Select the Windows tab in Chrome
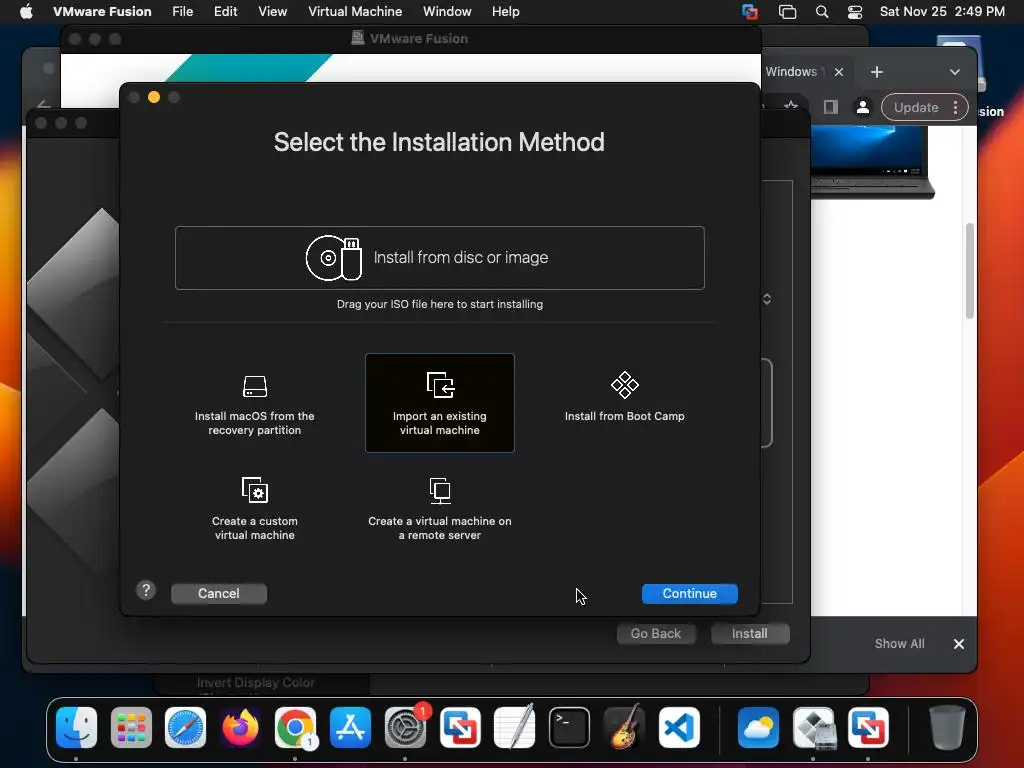This screenshot has width=1024, height=768. (x=791, y=72)
